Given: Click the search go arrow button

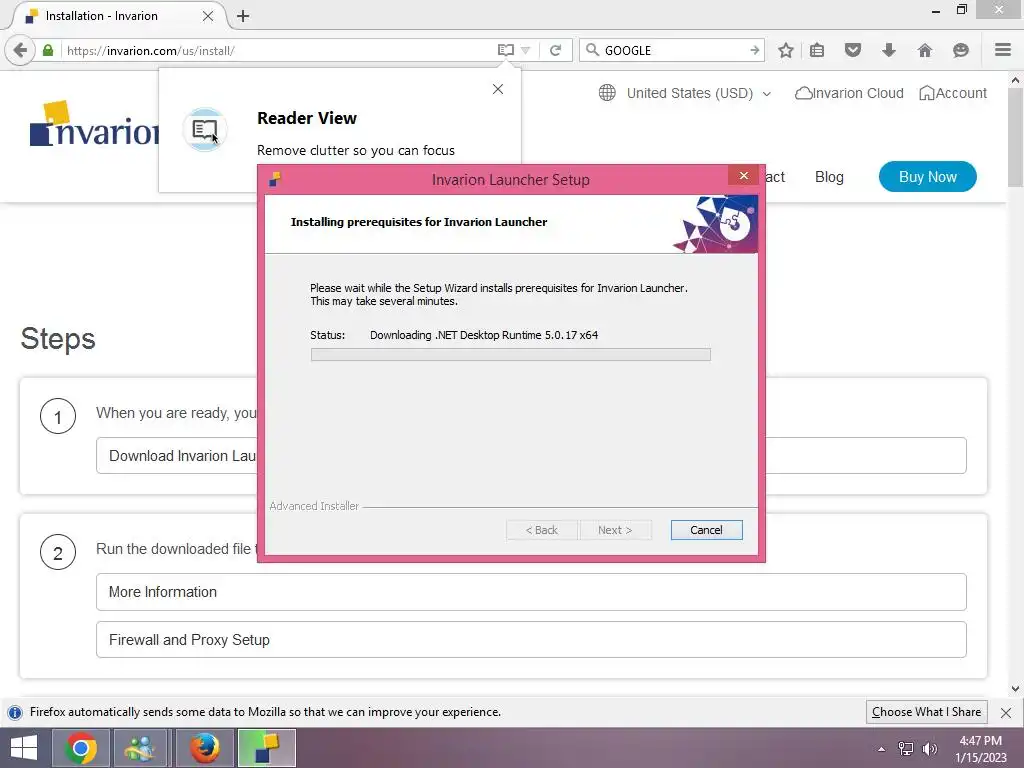Looking at the screenshot, I should point(754,50).
